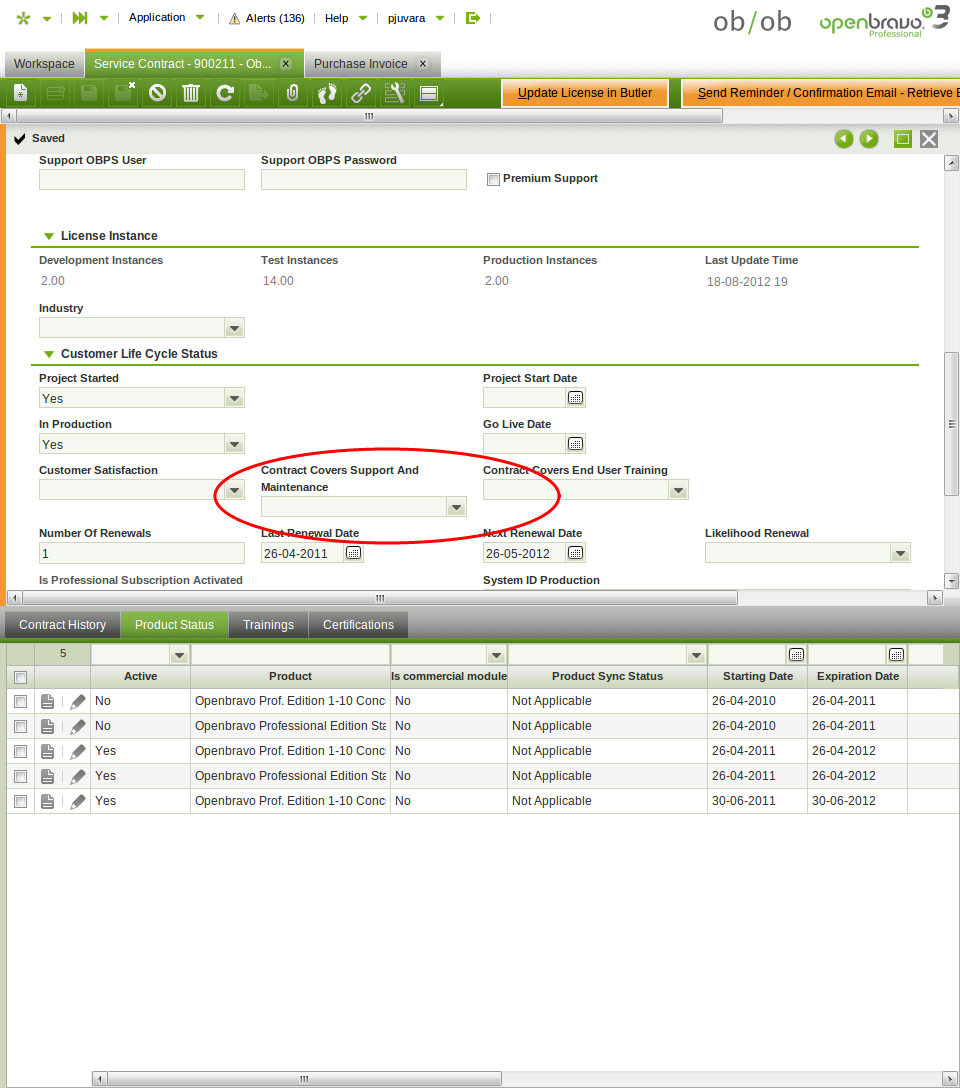Click the footprints audit trail icon
Screen dimensions: 960x1088
tap(327, 93)
